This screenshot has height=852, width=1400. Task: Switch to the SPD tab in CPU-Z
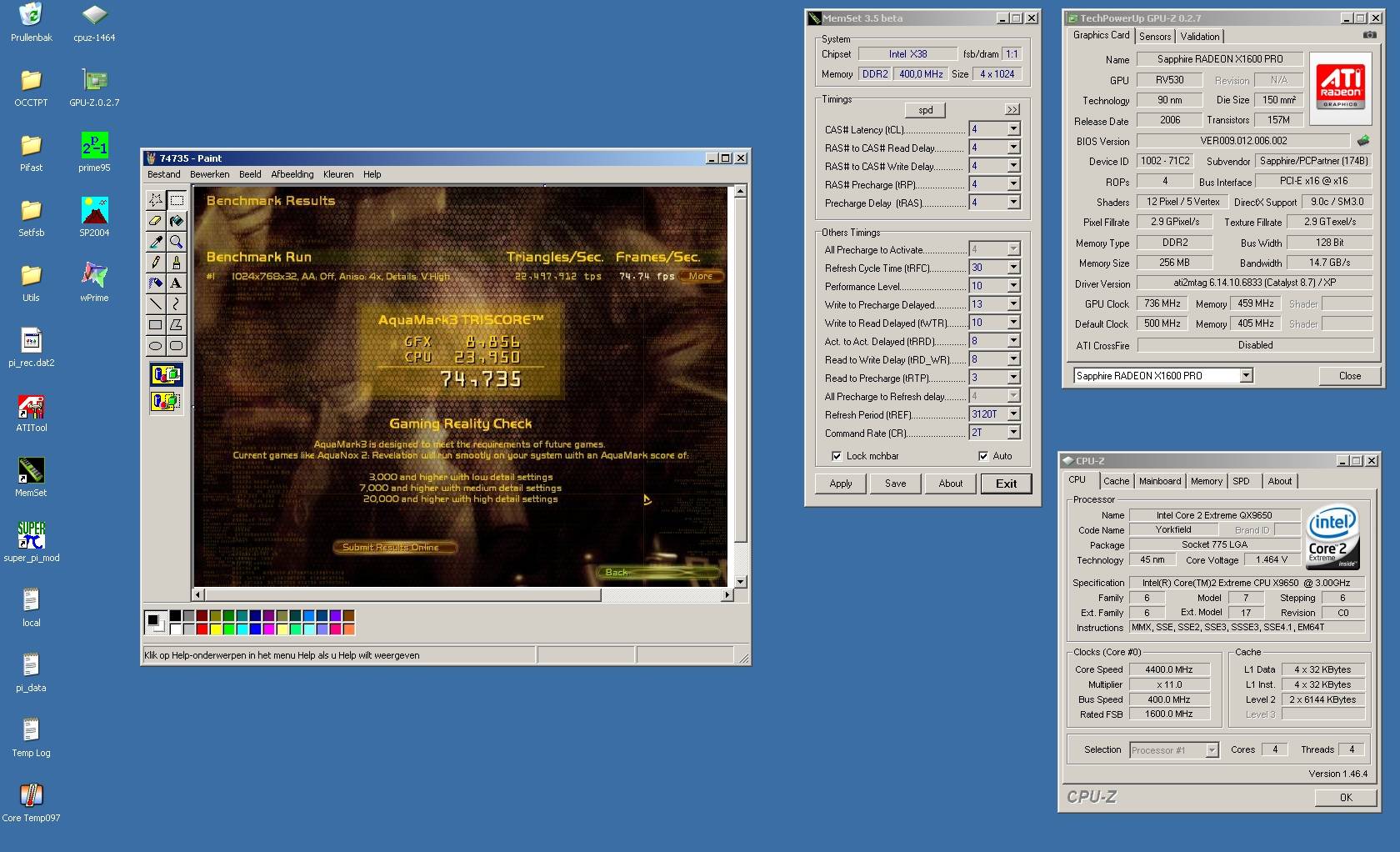point(1241,481)
